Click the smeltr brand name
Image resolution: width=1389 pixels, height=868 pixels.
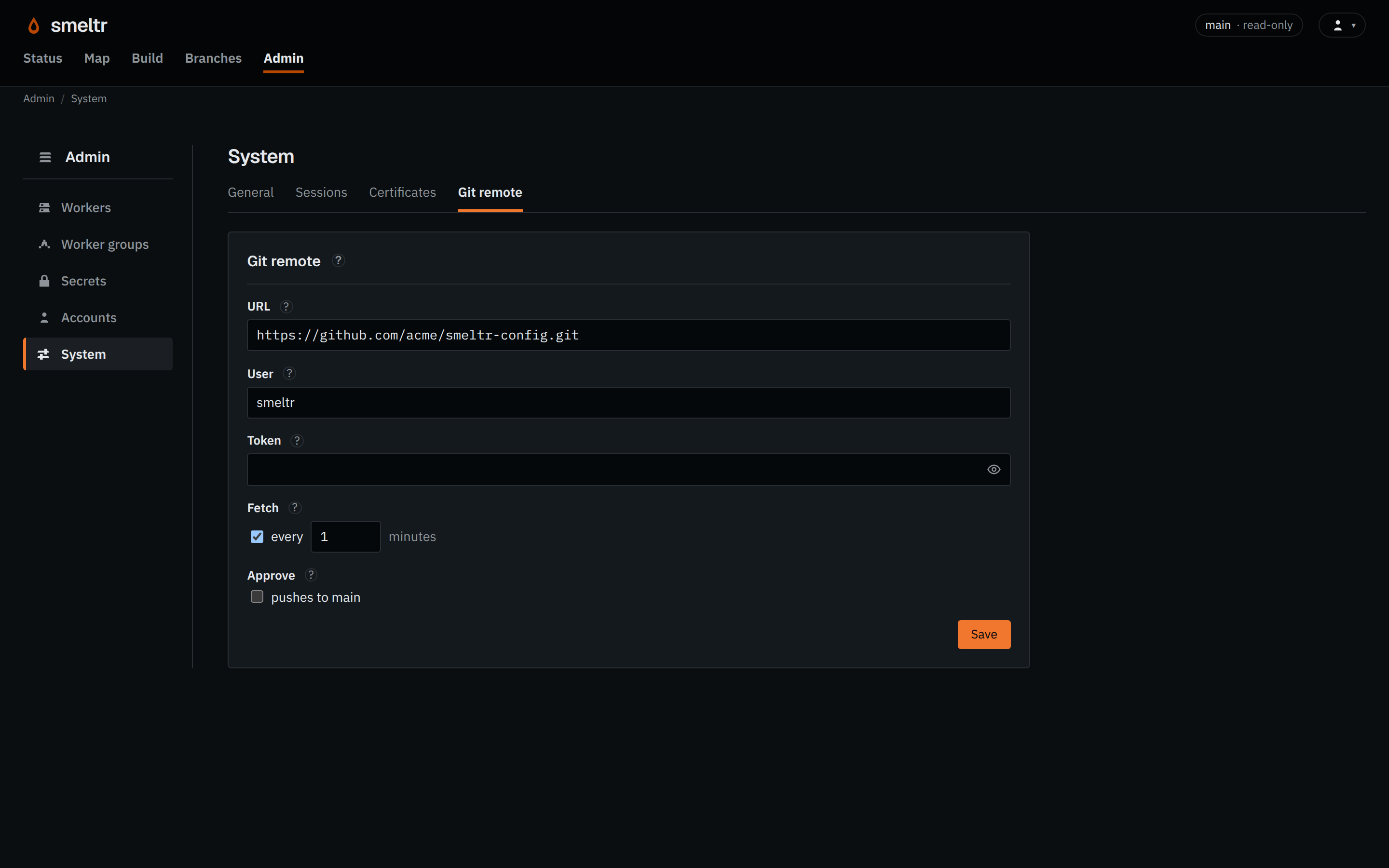[x=79, y=25]
